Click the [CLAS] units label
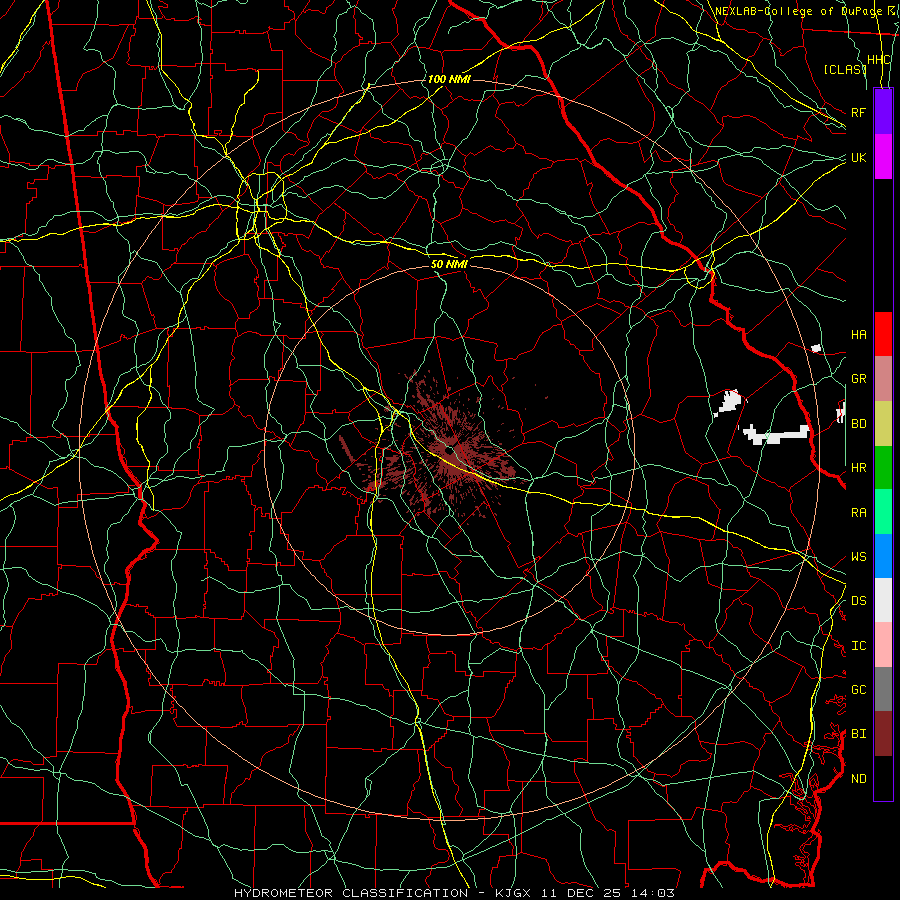 tap(845, 69)
